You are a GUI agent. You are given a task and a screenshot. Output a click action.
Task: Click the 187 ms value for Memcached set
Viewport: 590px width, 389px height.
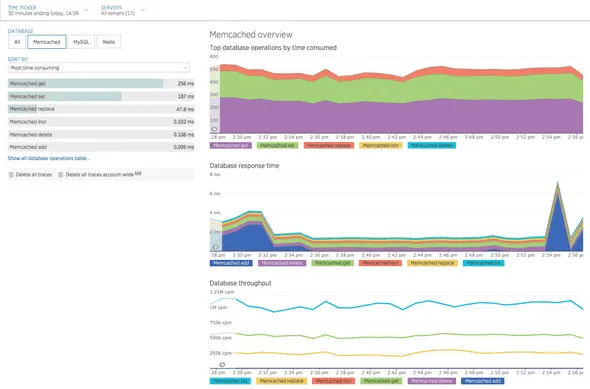click(186, 96)
